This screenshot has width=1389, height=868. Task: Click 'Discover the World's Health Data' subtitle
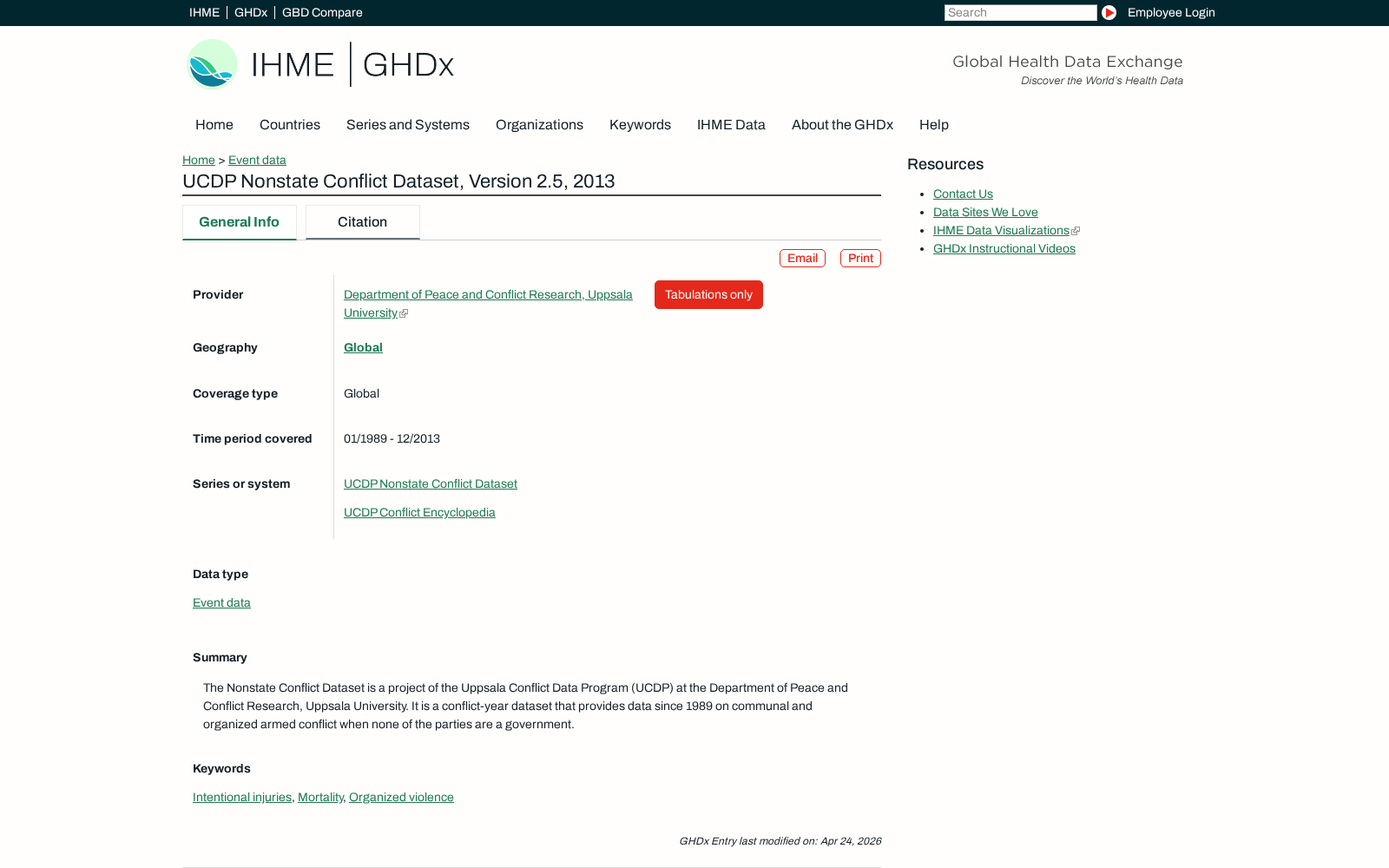pyautogui.click(x=1102, y=81)
